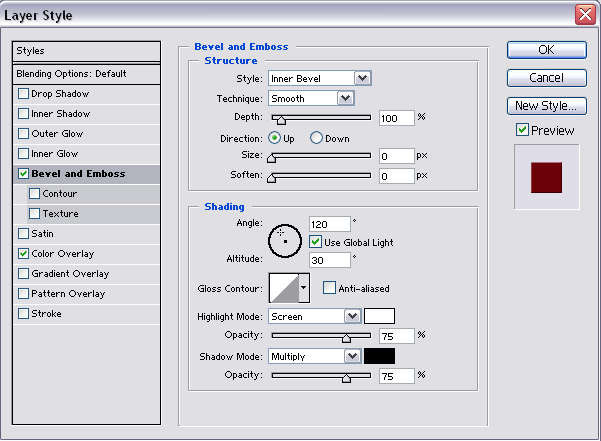Click the New Style... button
This screenshot has width=601, height=441.
pyautogui.click(x=546, y=105)
